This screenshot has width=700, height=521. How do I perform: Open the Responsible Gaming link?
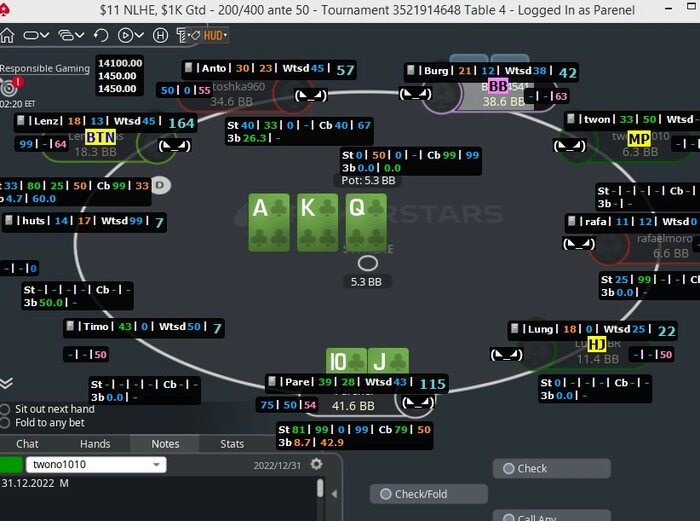[45, 68]
